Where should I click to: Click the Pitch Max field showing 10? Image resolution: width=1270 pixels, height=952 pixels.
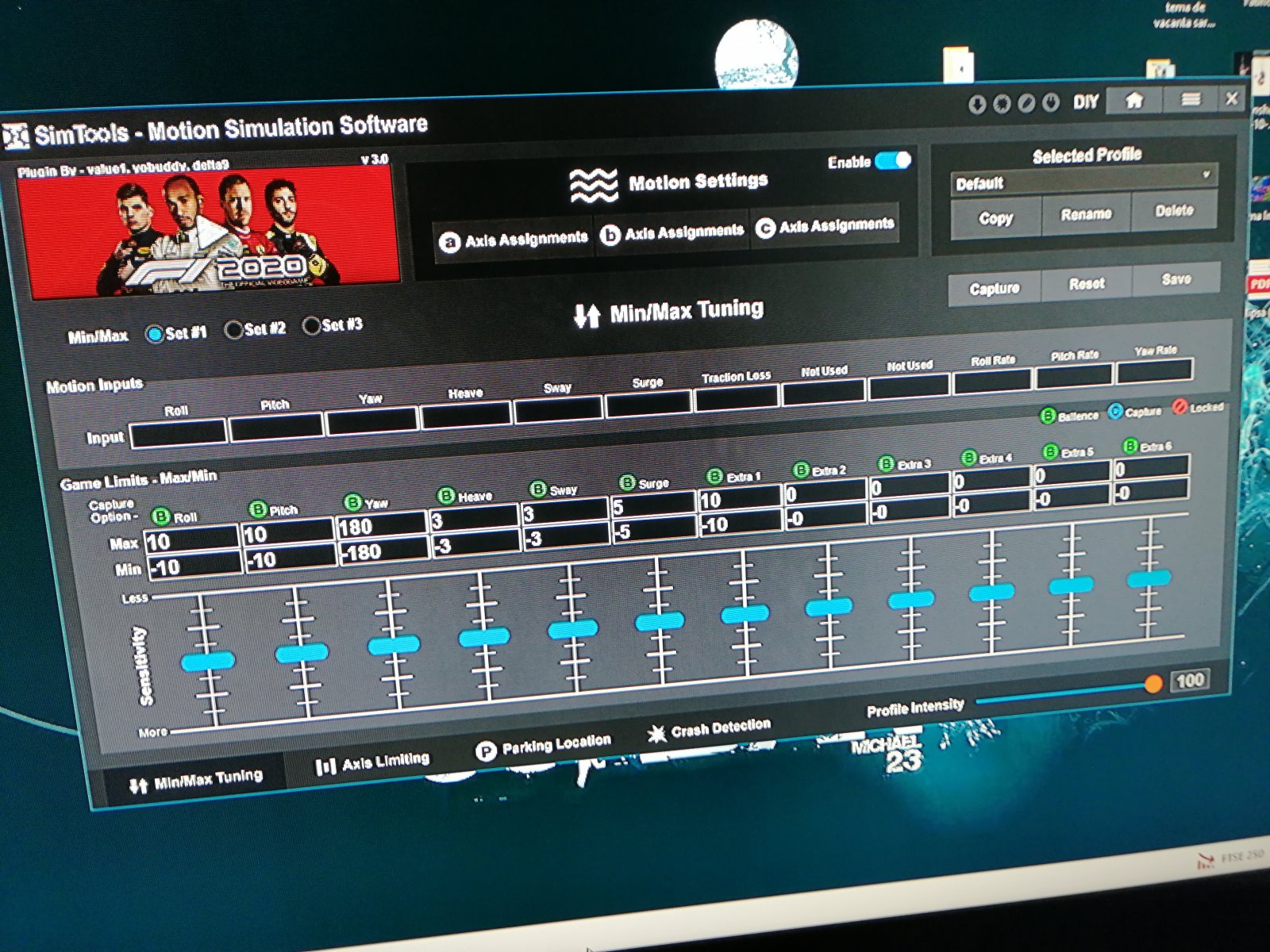click(287, 532)
